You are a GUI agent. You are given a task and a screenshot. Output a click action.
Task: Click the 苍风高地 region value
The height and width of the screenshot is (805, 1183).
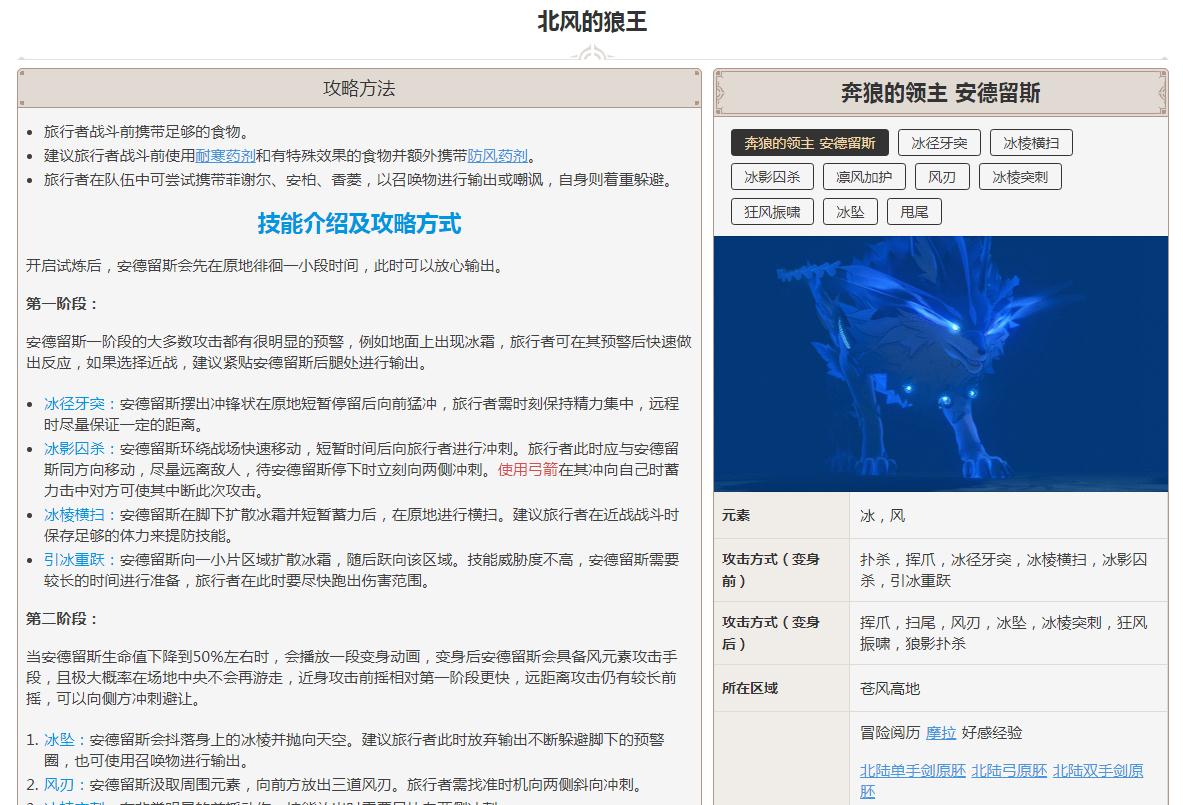[x=890, y=689]
